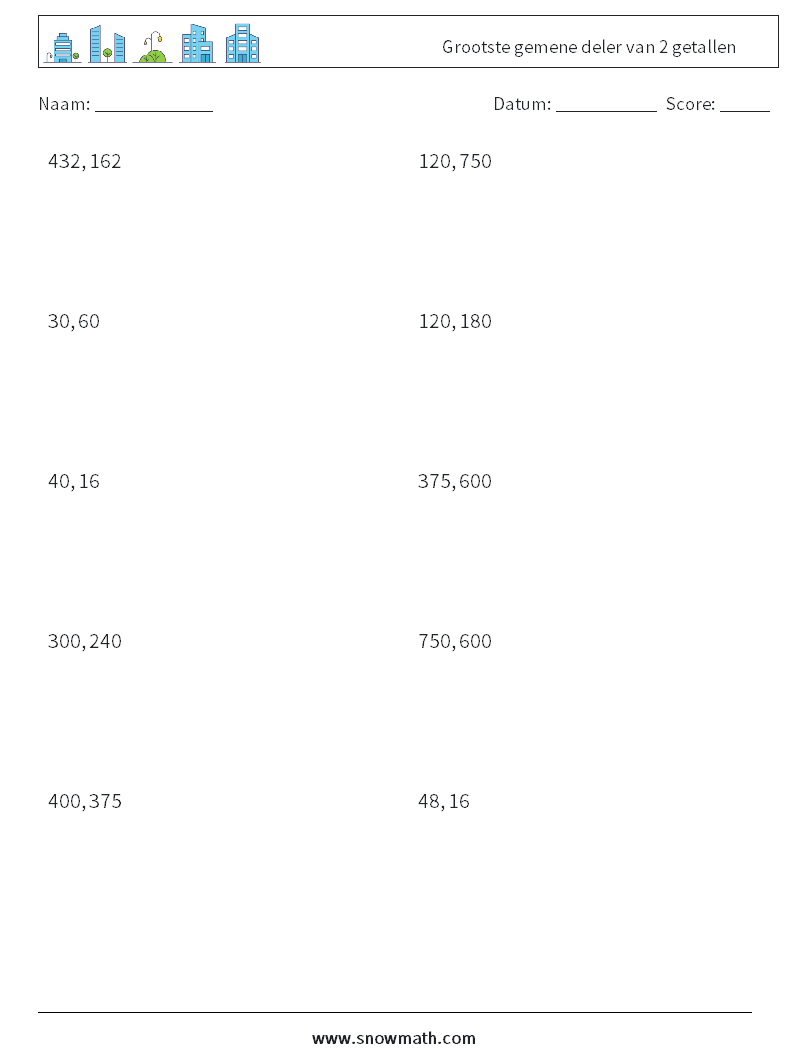Viewport: 794px width, 1053px height.
Task: Select the problem 48, 16
Action: pos(443,800)
